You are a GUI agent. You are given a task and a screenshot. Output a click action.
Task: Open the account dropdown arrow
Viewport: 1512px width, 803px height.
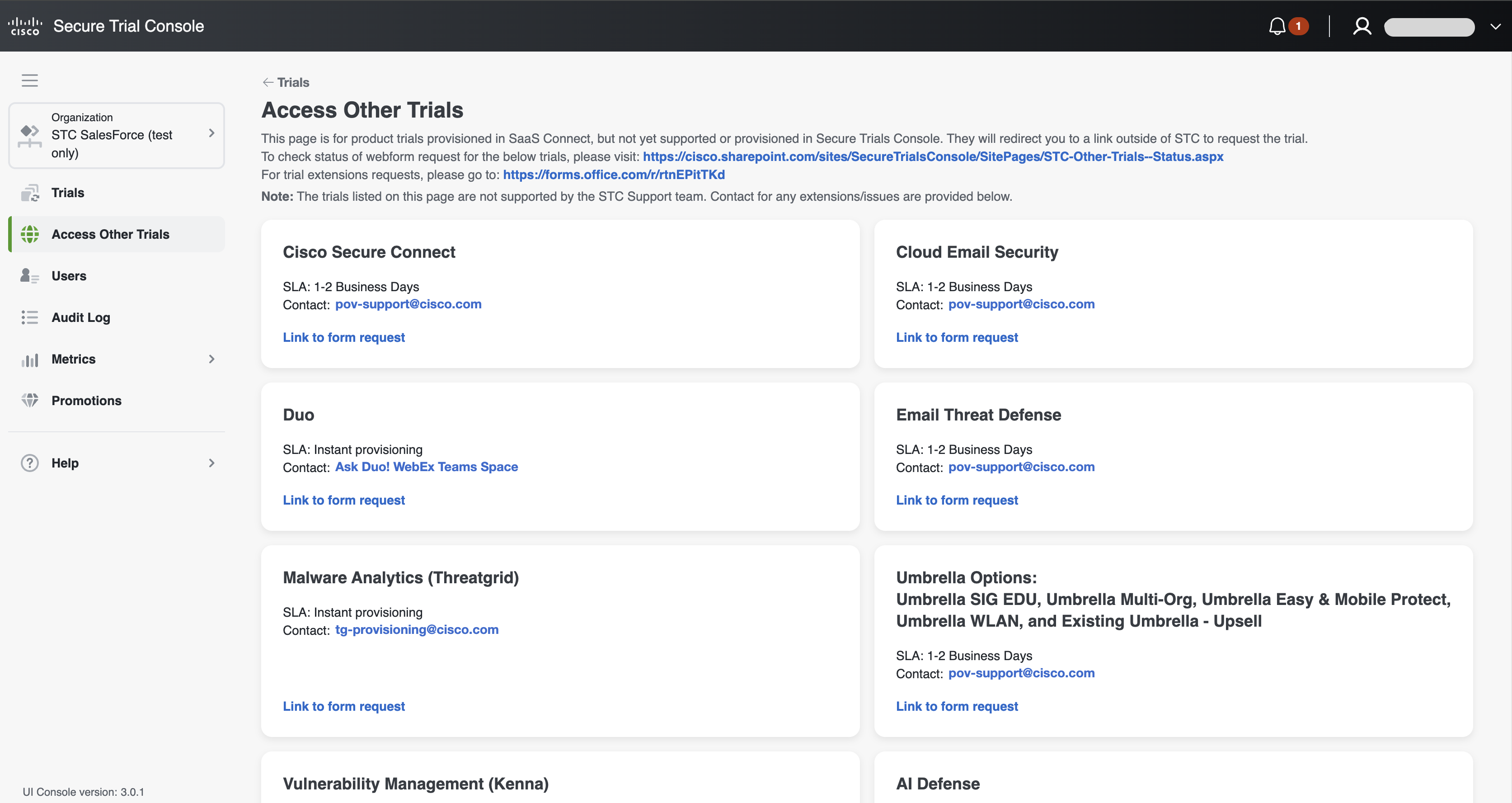click(1495, 26)
